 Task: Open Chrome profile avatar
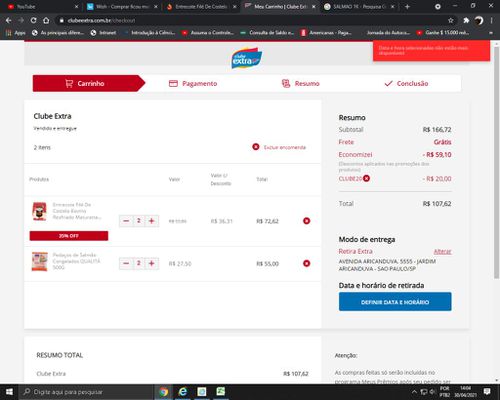click(x=479, y=20)
